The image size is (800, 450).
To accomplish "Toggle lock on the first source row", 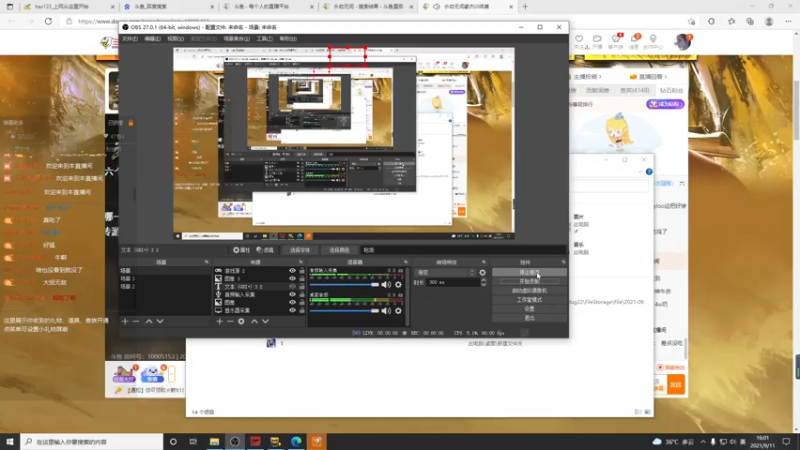I will click(302, 271).
